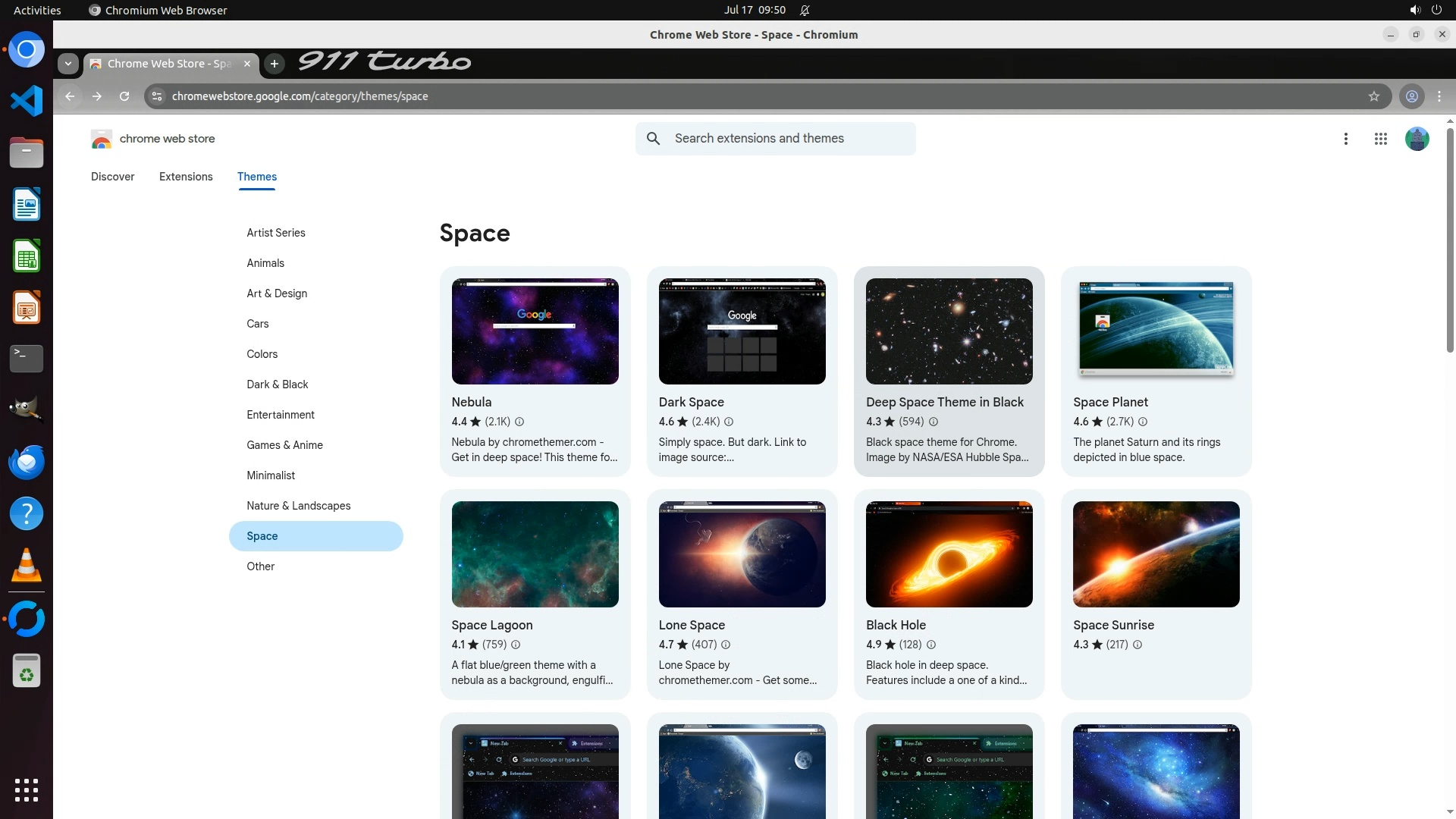Launch Visual Studio Code from dock
This screenshot has width=1456, height=819.
(x=27, y=101)
